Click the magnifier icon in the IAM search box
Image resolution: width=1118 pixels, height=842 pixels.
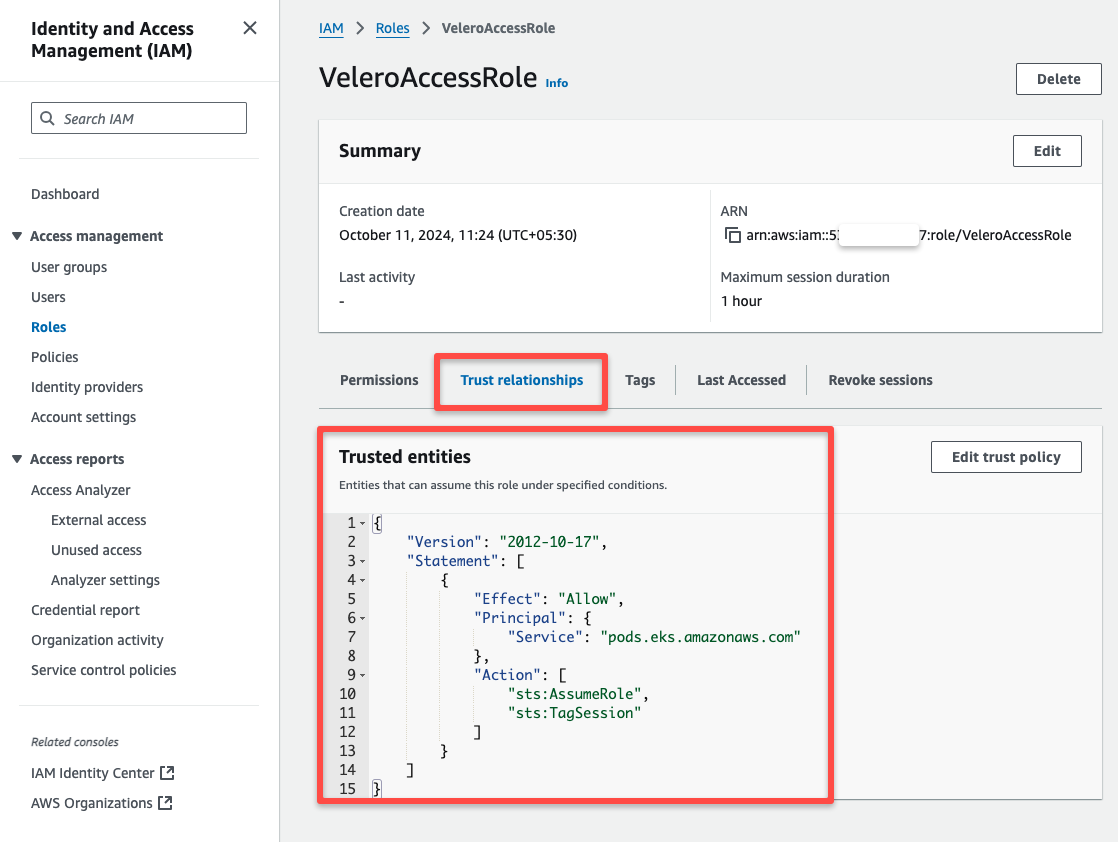click(47, 117)
